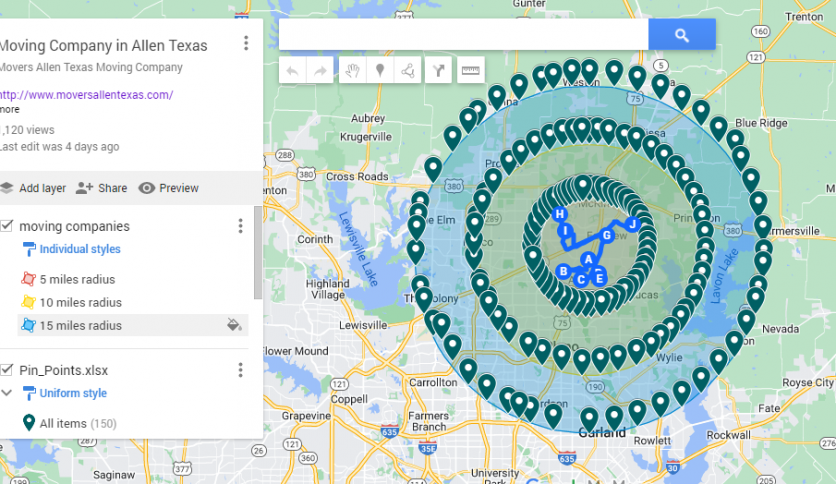This screenshot has height=484, width=836.
Task: Collapse the Pin_Points.xlsx items chevron
Action: [6, 393]
